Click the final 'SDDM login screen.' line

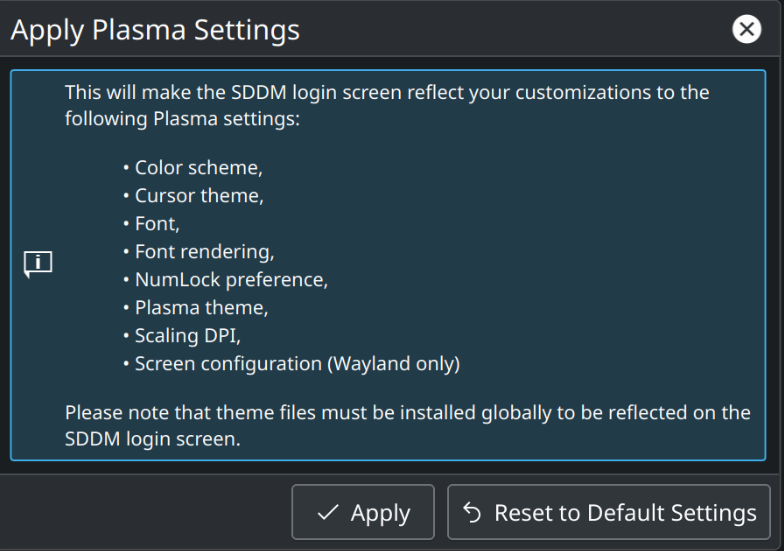pyautogui.click(x=152, y=439)
